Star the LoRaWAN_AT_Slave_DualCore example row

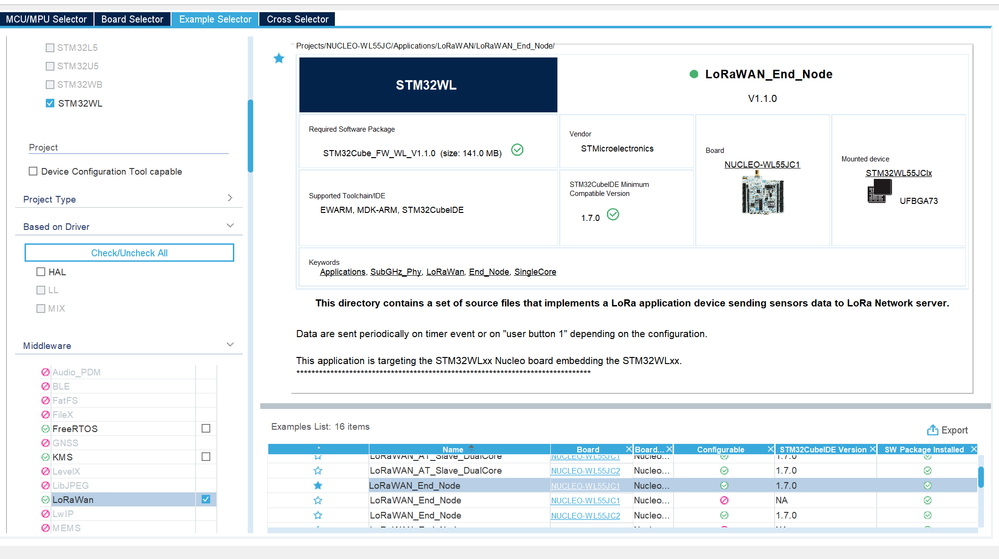click(317, 470)
